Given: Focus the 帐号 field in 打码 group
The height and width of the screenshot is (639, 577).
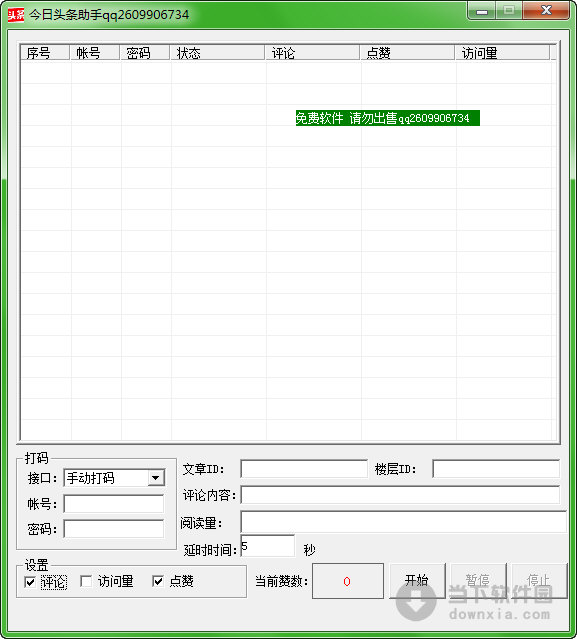Looking at the screenshot, I should [114, 504].
